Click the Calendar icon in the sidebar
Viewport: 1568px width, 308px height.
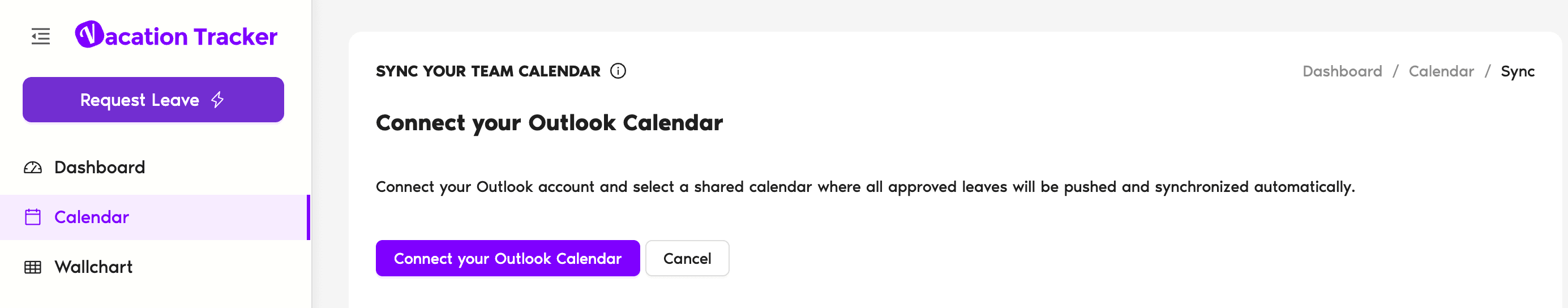tap(33, 217)
